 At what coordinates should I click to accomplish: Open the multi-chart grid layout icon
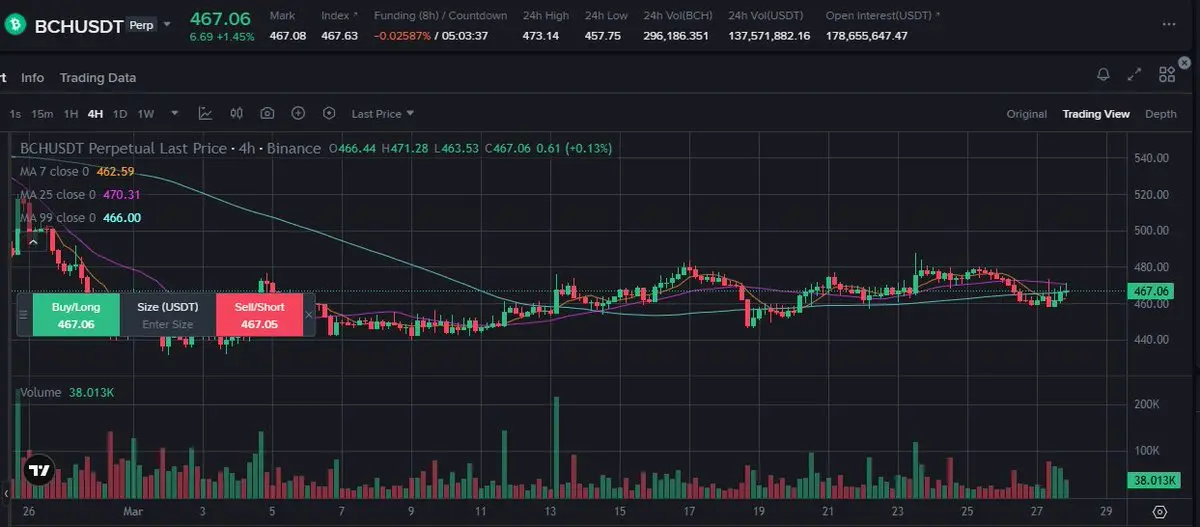1166,74
